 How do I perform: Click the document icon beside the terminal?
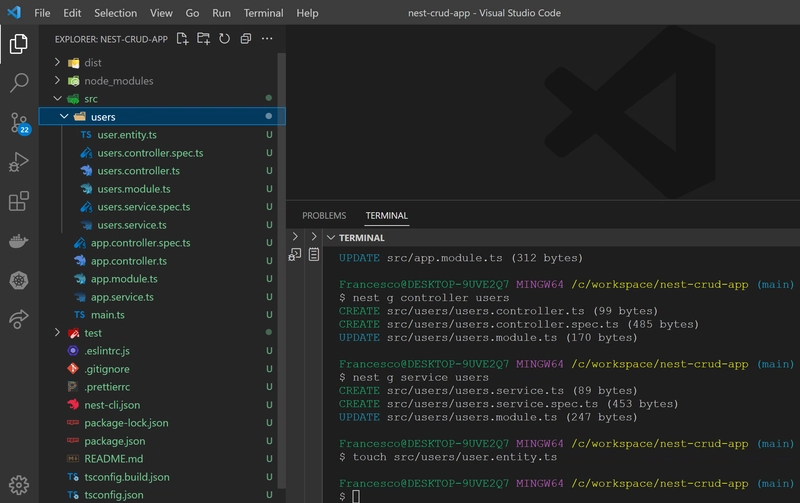[314, 254]
